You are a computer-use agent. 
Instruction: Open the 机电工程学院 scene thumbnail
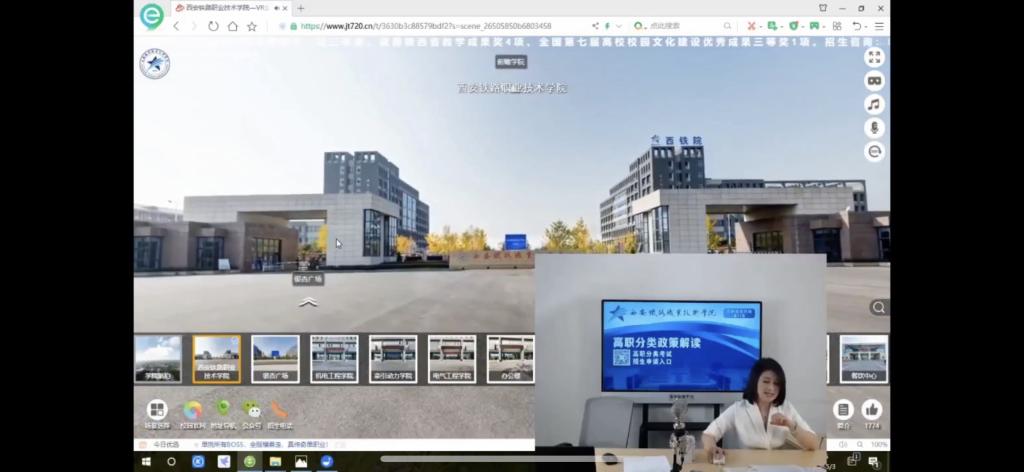click(334, 358)
